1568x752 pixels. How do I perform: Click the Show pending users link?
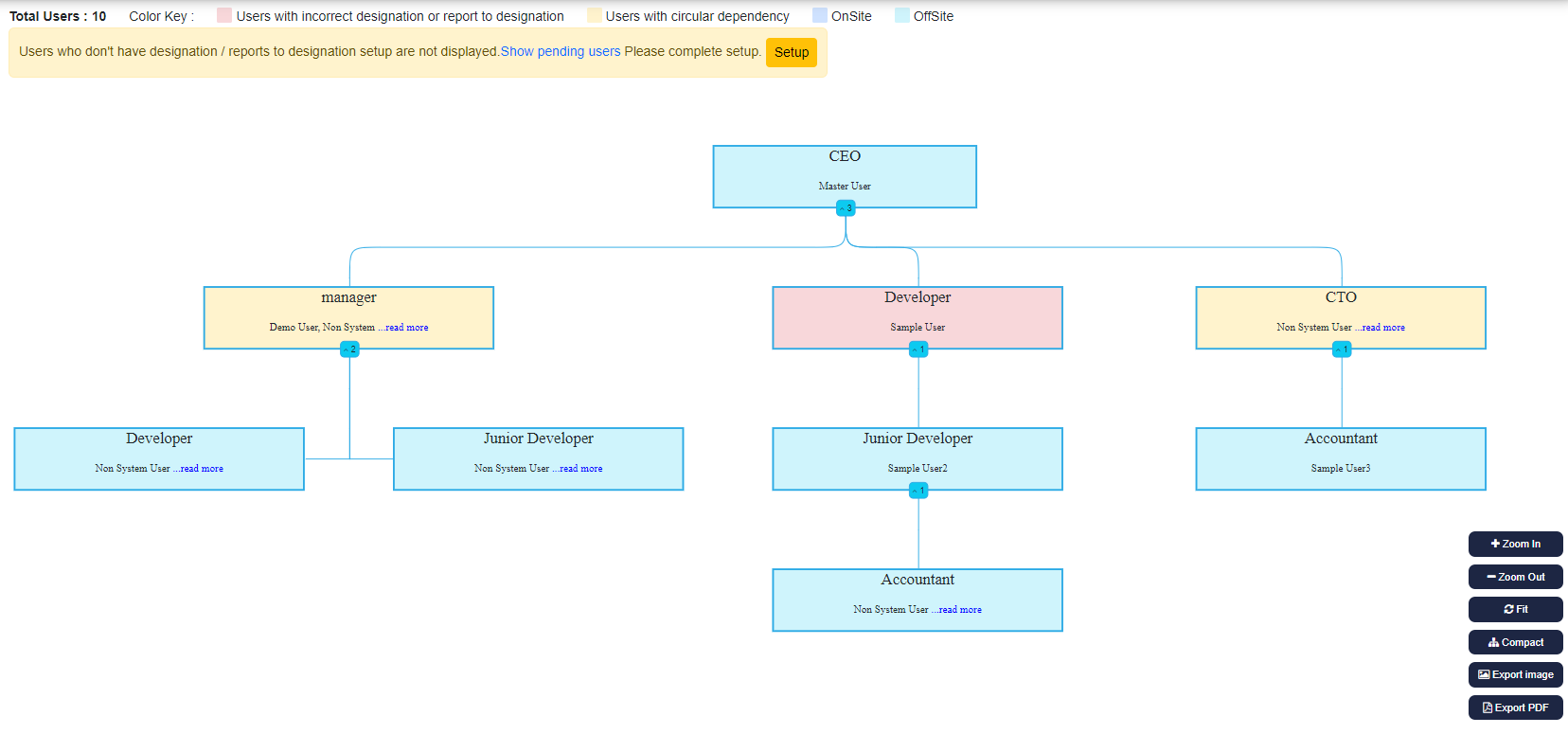tap(561, 51)
